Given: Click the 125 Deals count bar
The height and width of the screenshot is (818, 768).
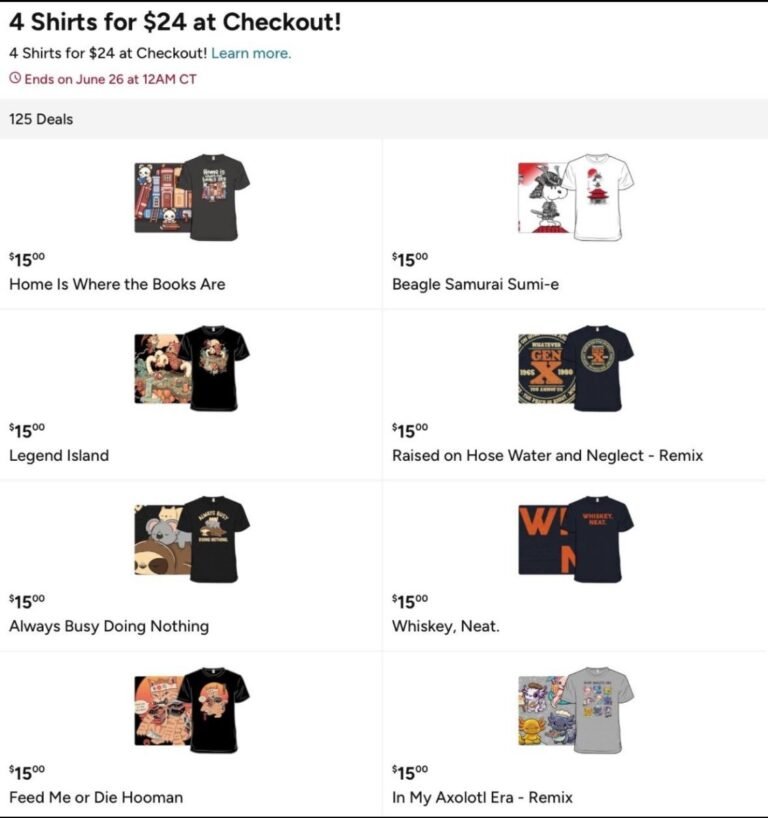Looking at the screenshot, I should 384,119.
